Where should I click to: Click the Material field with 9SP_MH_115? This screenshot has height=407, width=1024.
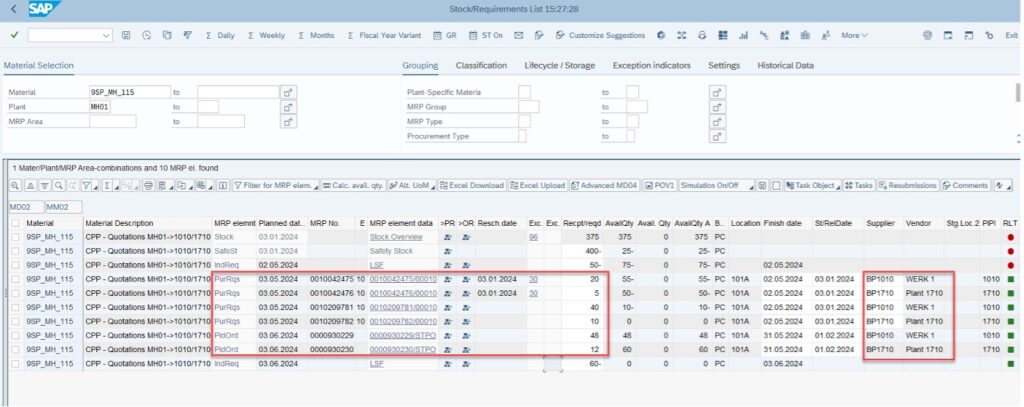click(x=129, y=92)
